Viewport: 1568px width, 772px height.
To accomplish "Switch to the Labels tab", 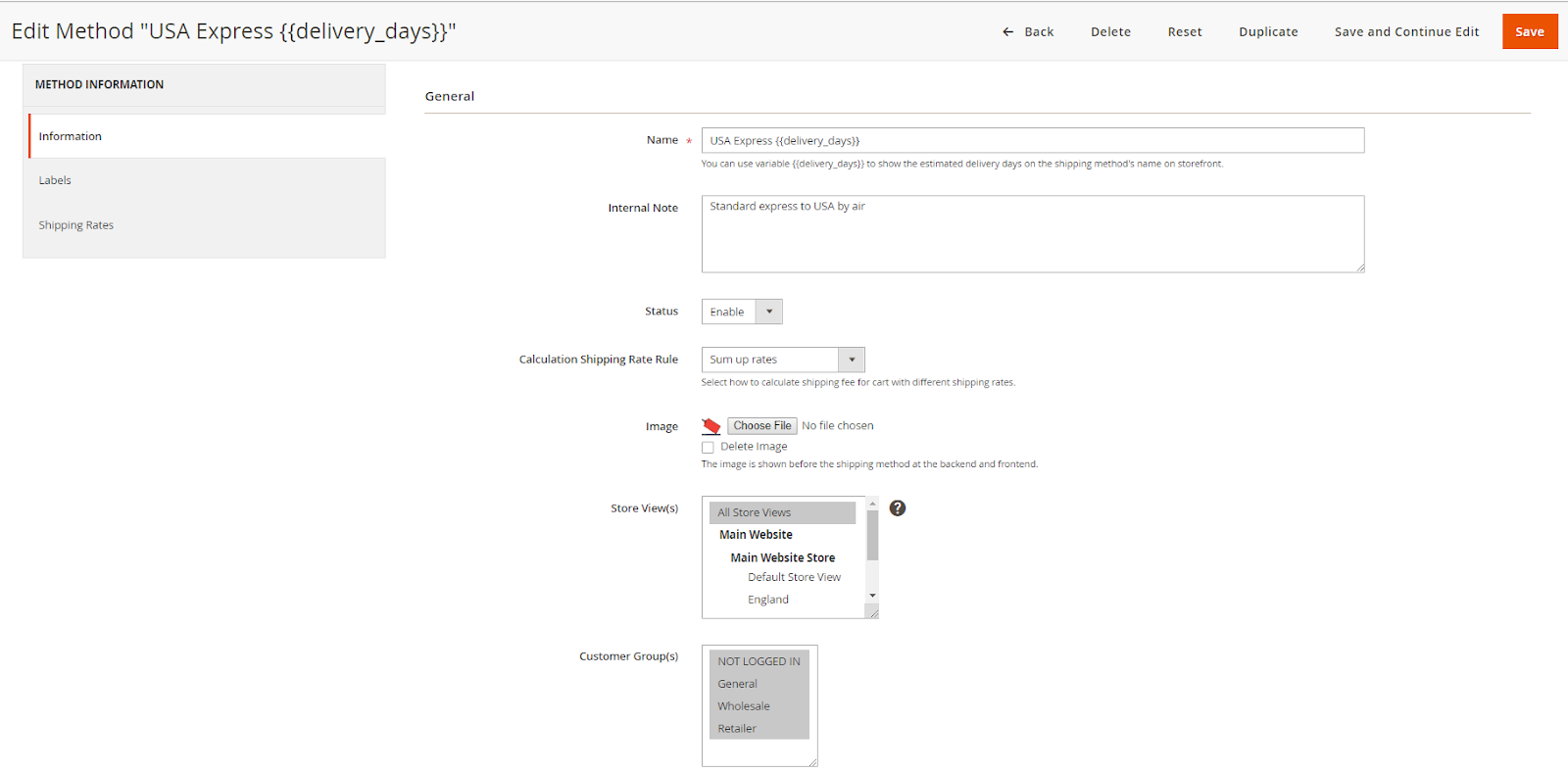I will pyautogui.click(x=55, y=180).
